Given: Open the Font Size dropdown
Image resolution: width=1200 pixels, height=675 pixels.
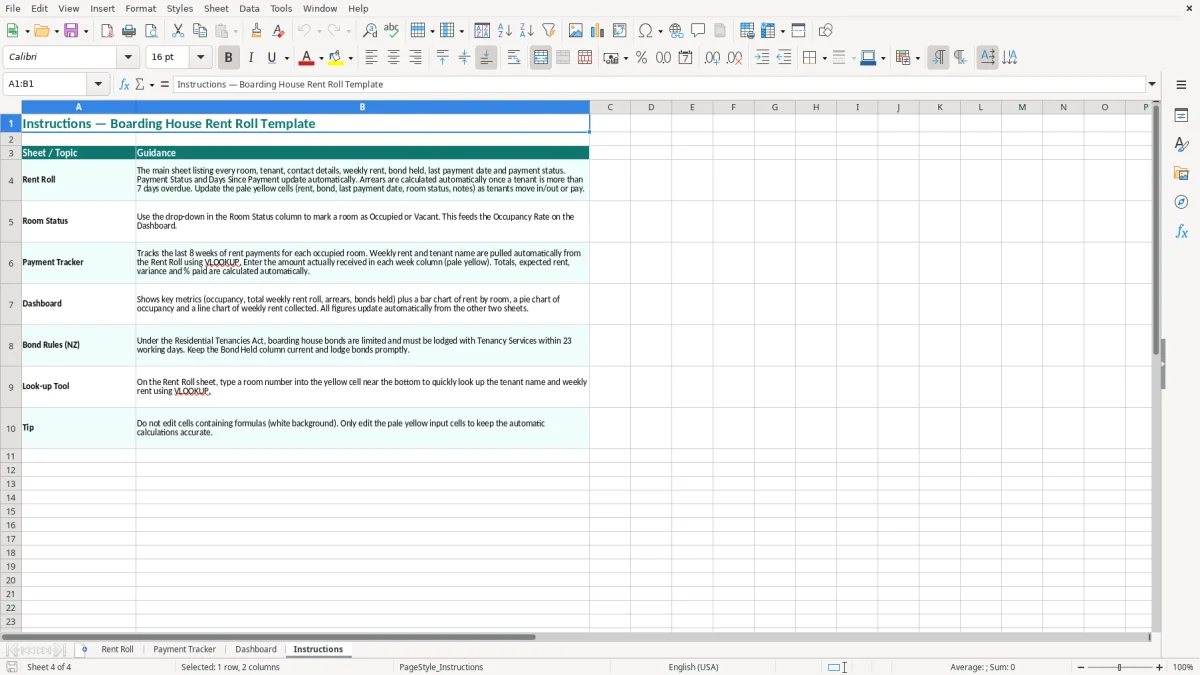Looking at the screenshot, I should [x=200, y=58].
